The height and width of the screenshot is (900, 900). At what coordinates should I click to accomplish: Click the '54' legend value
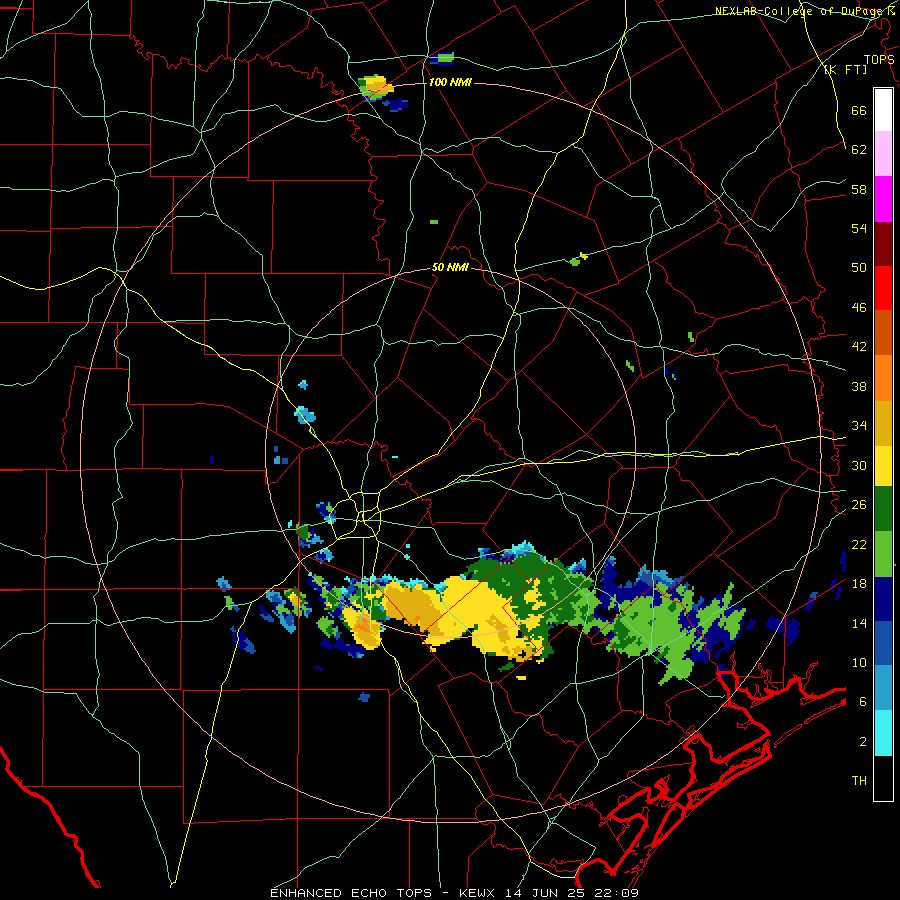[859, 228]
